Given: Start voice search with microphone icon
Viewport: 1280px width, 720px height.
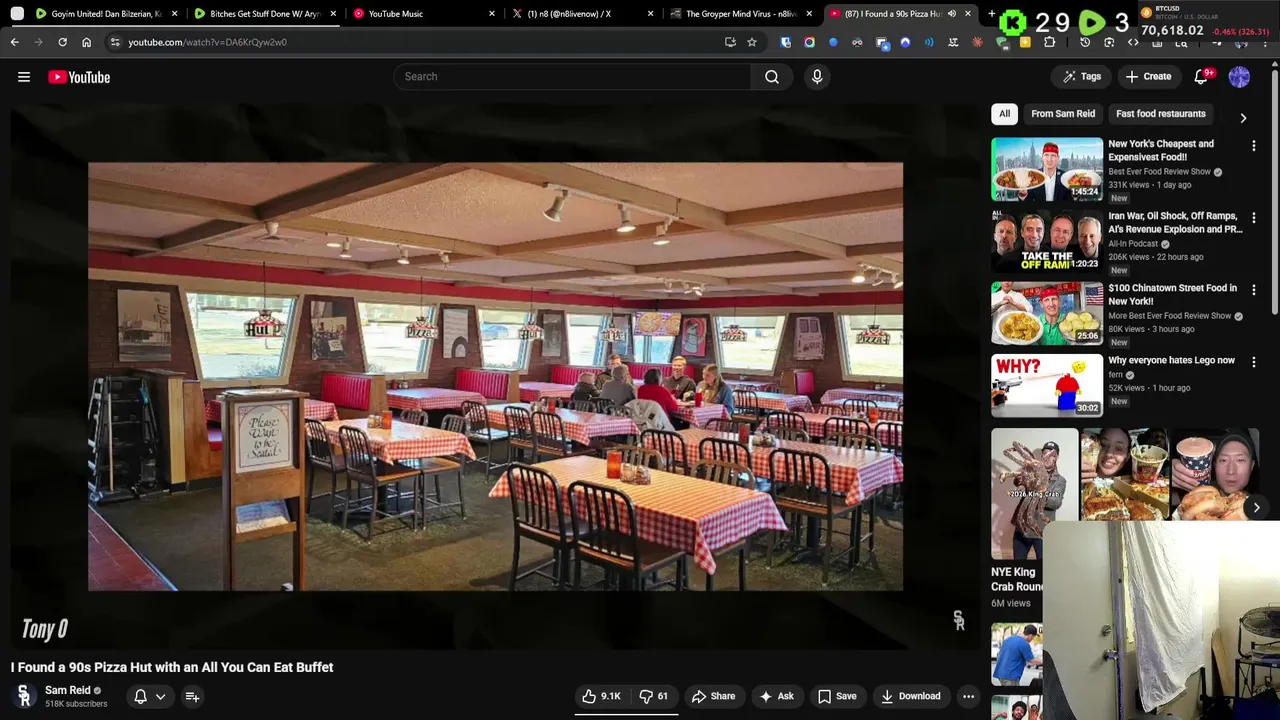Looking at the screenshot, I should coord(817,77).
